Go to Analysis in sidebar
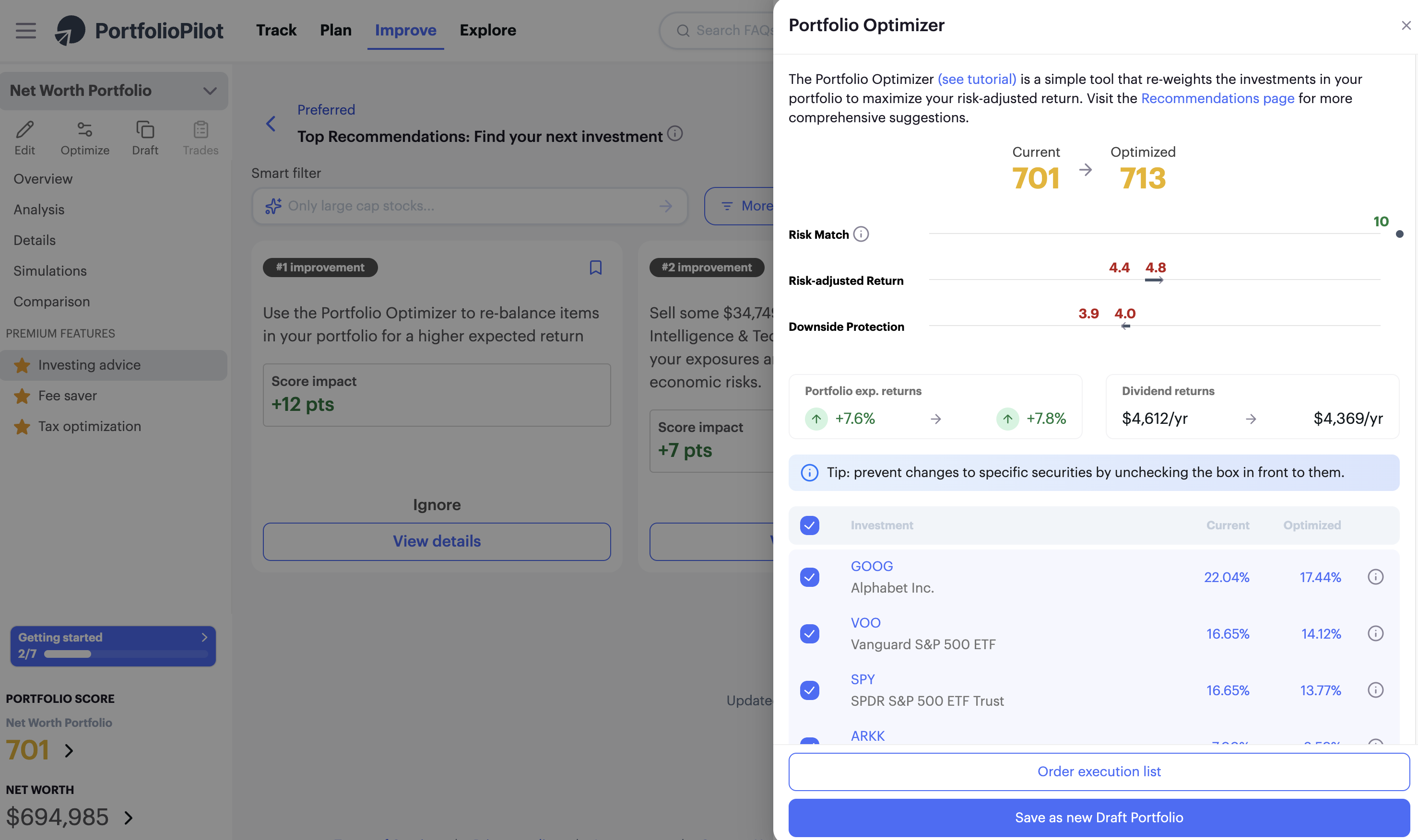The height and width of the screenshot is (840, 1418). coord(38,210)
